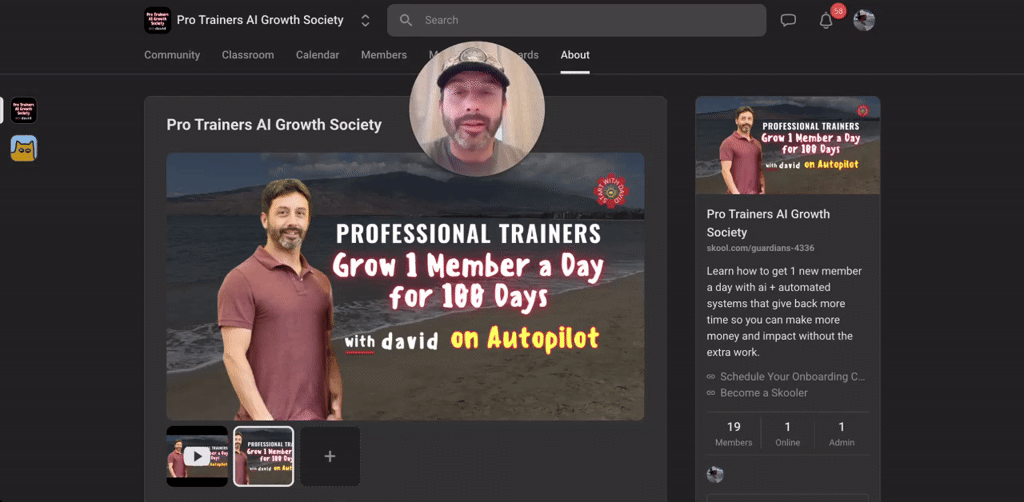Click the 1 Admin count

[841, 434]
